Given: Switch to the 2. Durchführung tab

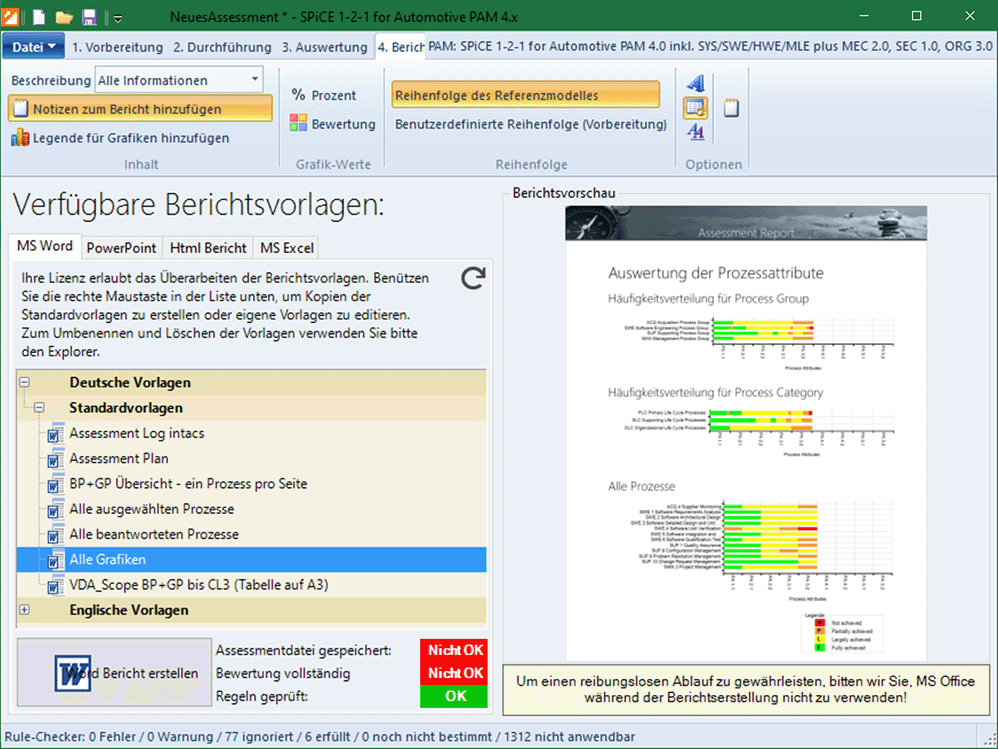Looking at the screenshot, I should (222, 47).
